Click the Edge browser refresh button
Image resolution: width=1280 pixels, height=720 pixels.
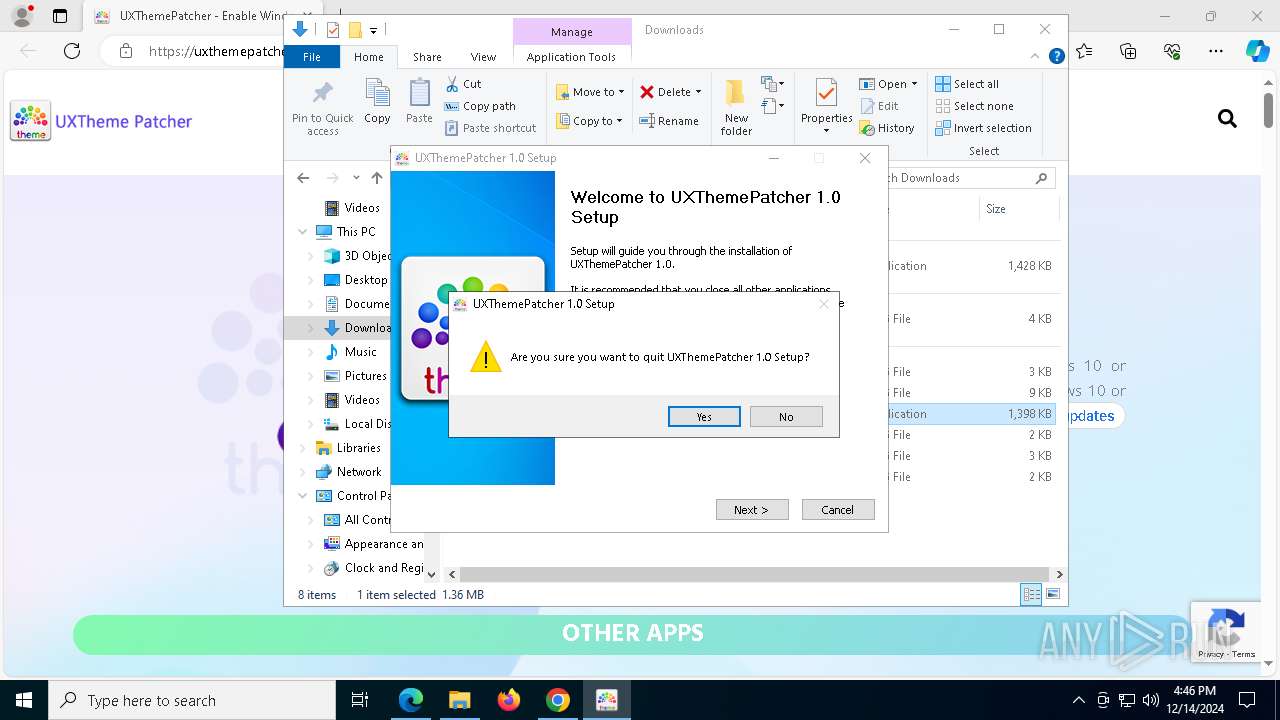pyautogui.click(x=72, y=51)
